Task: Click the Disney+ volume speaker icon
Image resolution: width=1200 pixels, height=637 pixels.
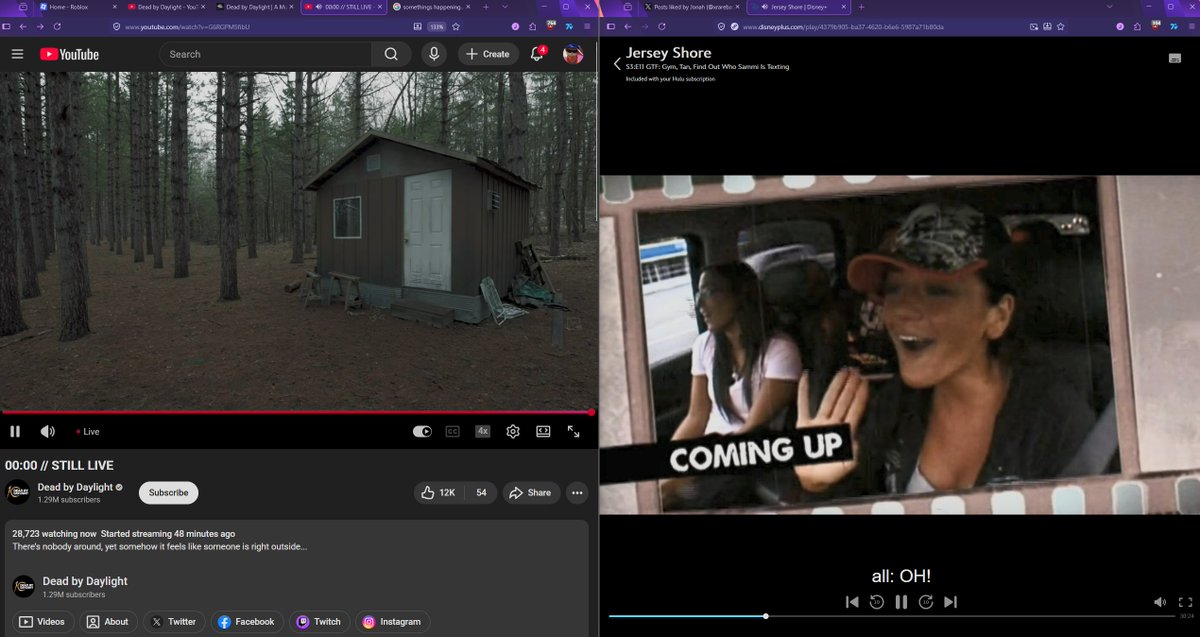Action: pyautogui.click(x=1160, y=602)
